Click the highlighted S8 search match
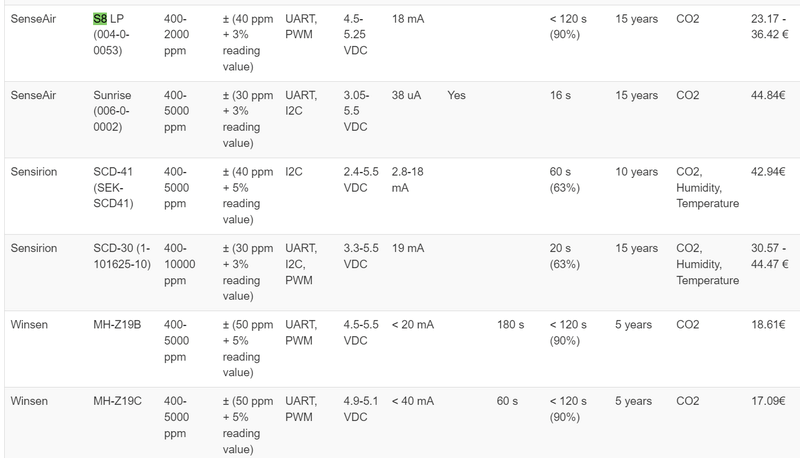Screen dimensions: 800x458 point(100,19)
